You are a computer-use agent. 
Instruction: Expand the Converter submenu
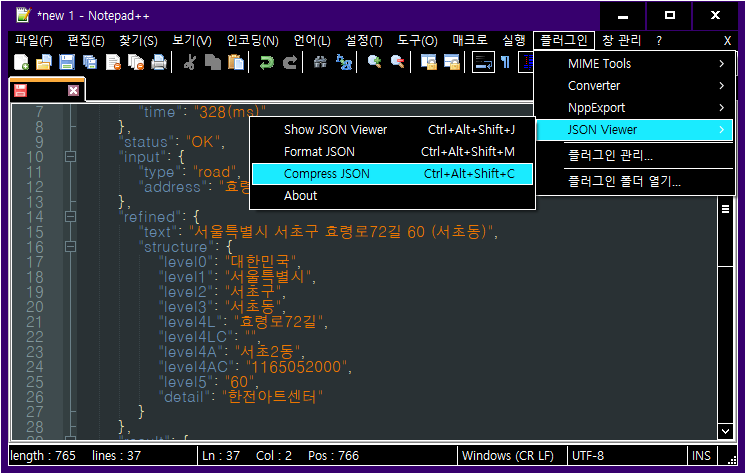635,86
